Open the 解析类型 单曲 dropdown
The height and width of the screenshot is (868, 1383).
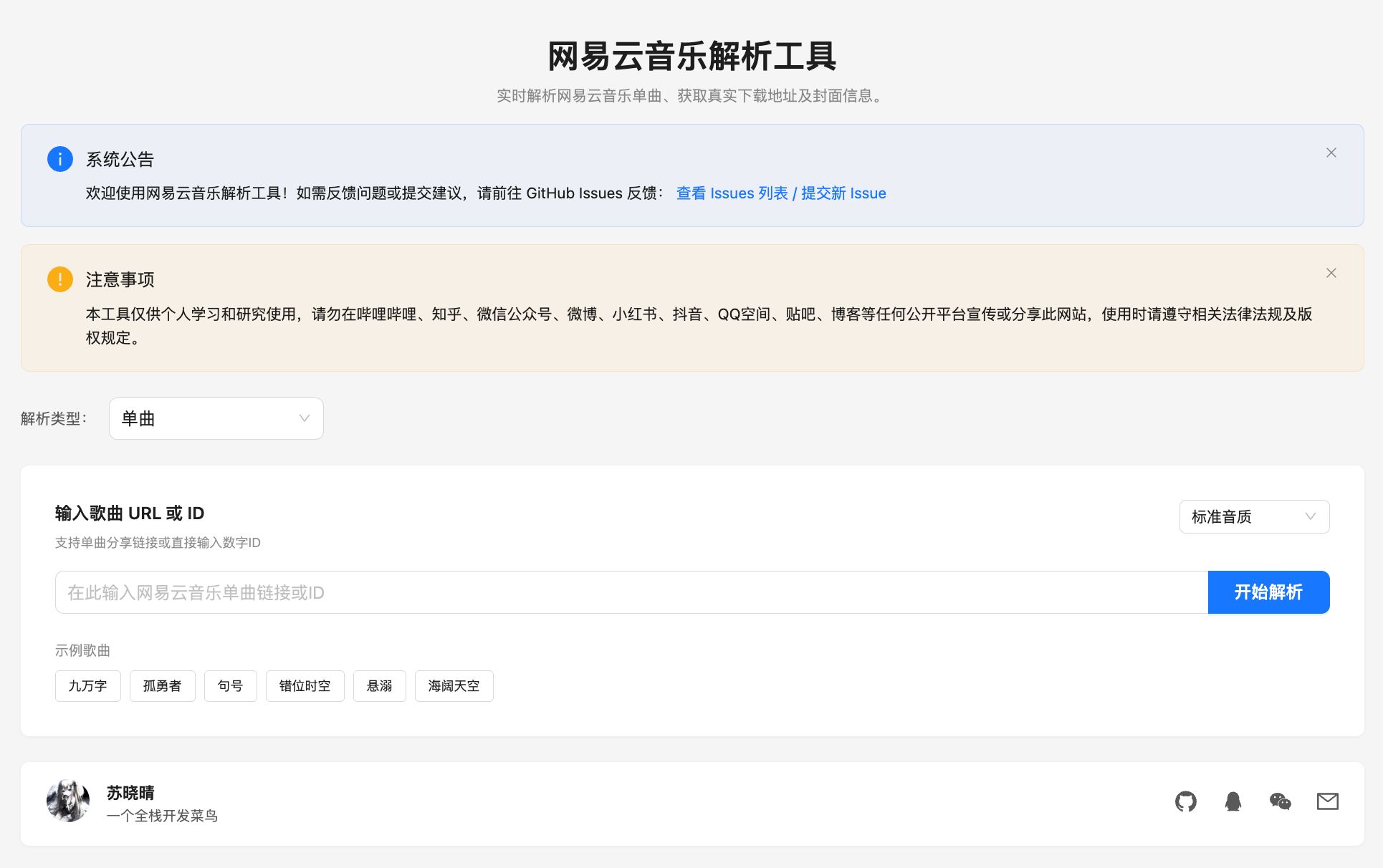coord(216,418)
